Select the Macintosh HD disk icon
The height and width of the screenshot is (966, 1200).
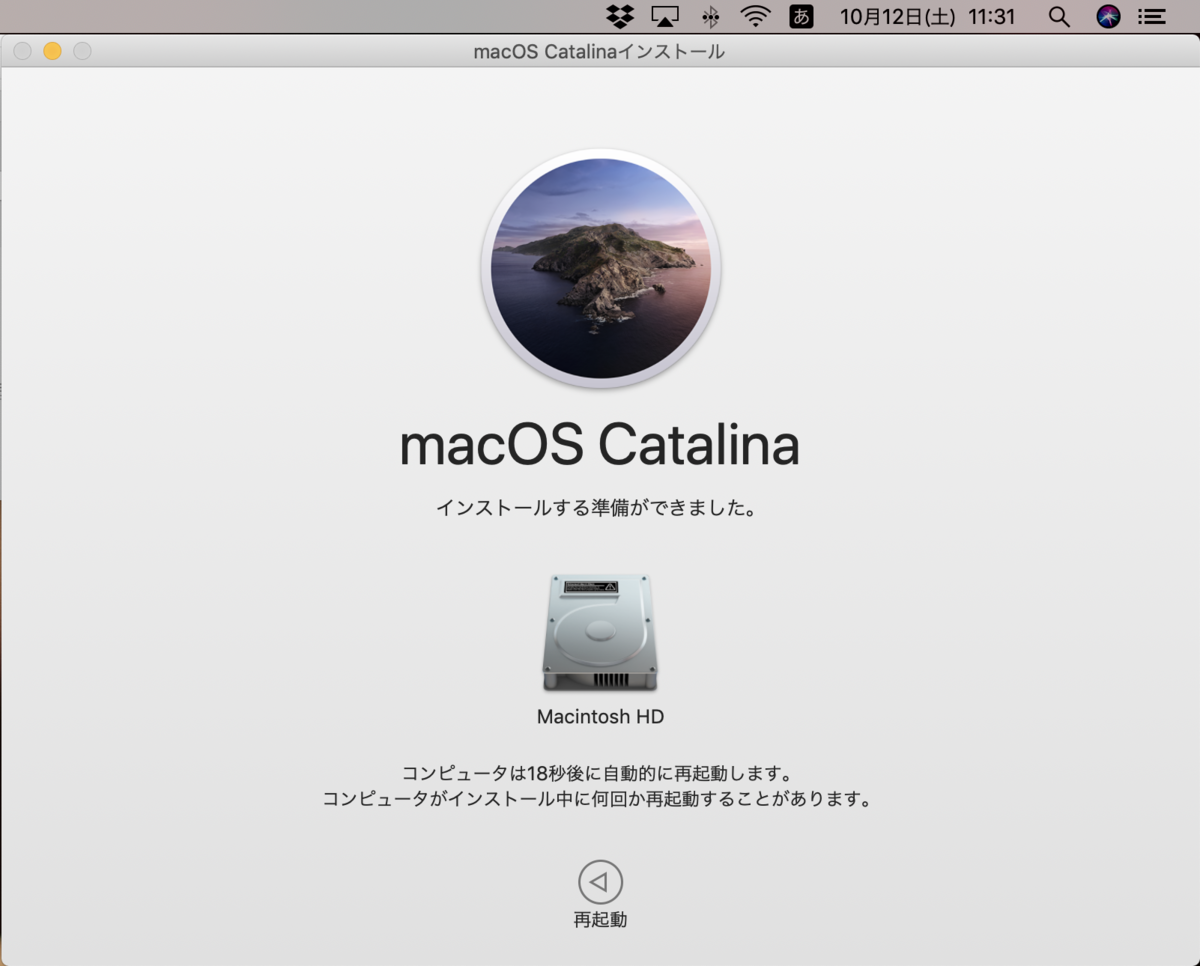point(600,632)
